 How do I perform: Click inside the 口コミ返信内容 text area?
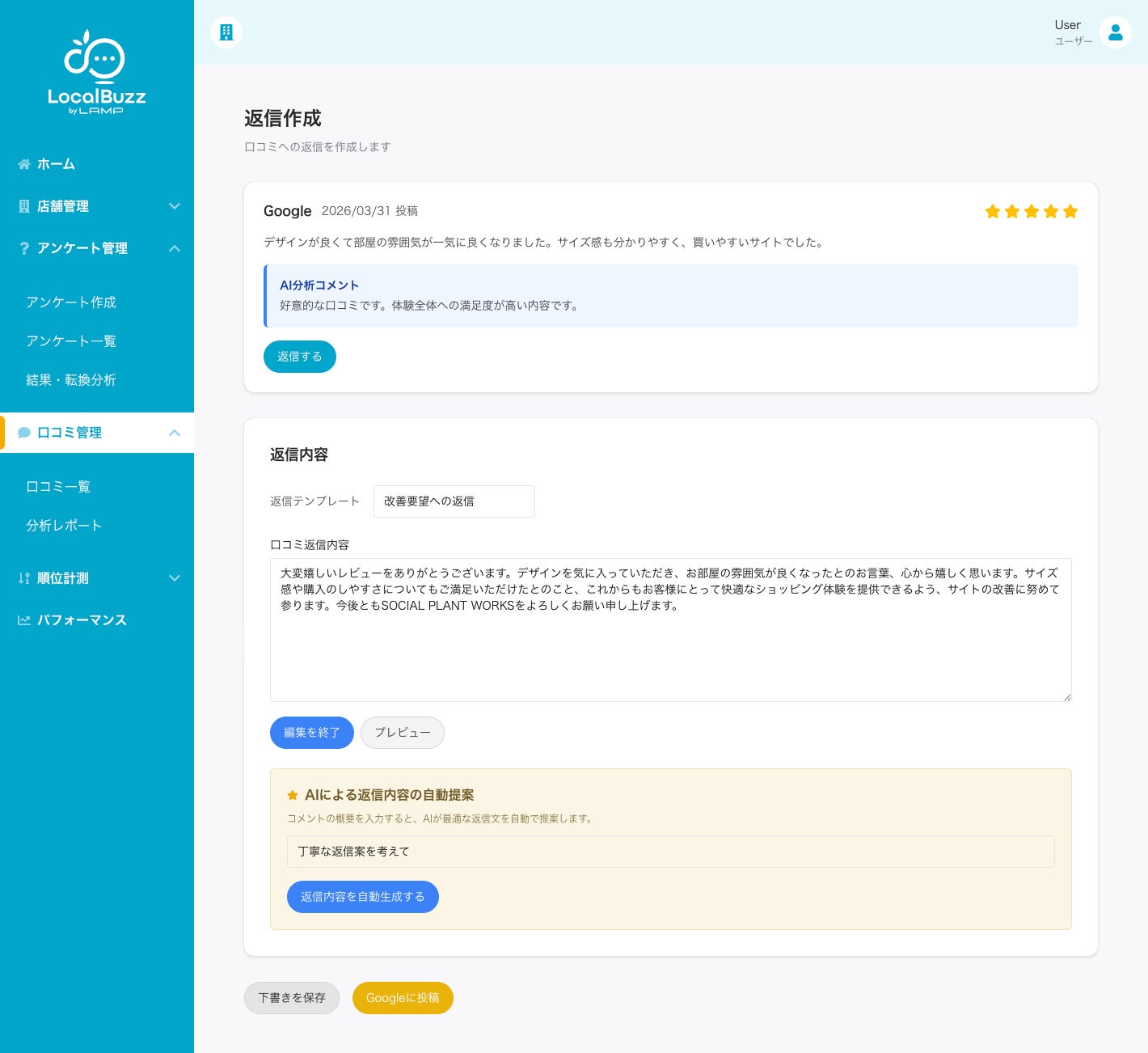(671, 630)
